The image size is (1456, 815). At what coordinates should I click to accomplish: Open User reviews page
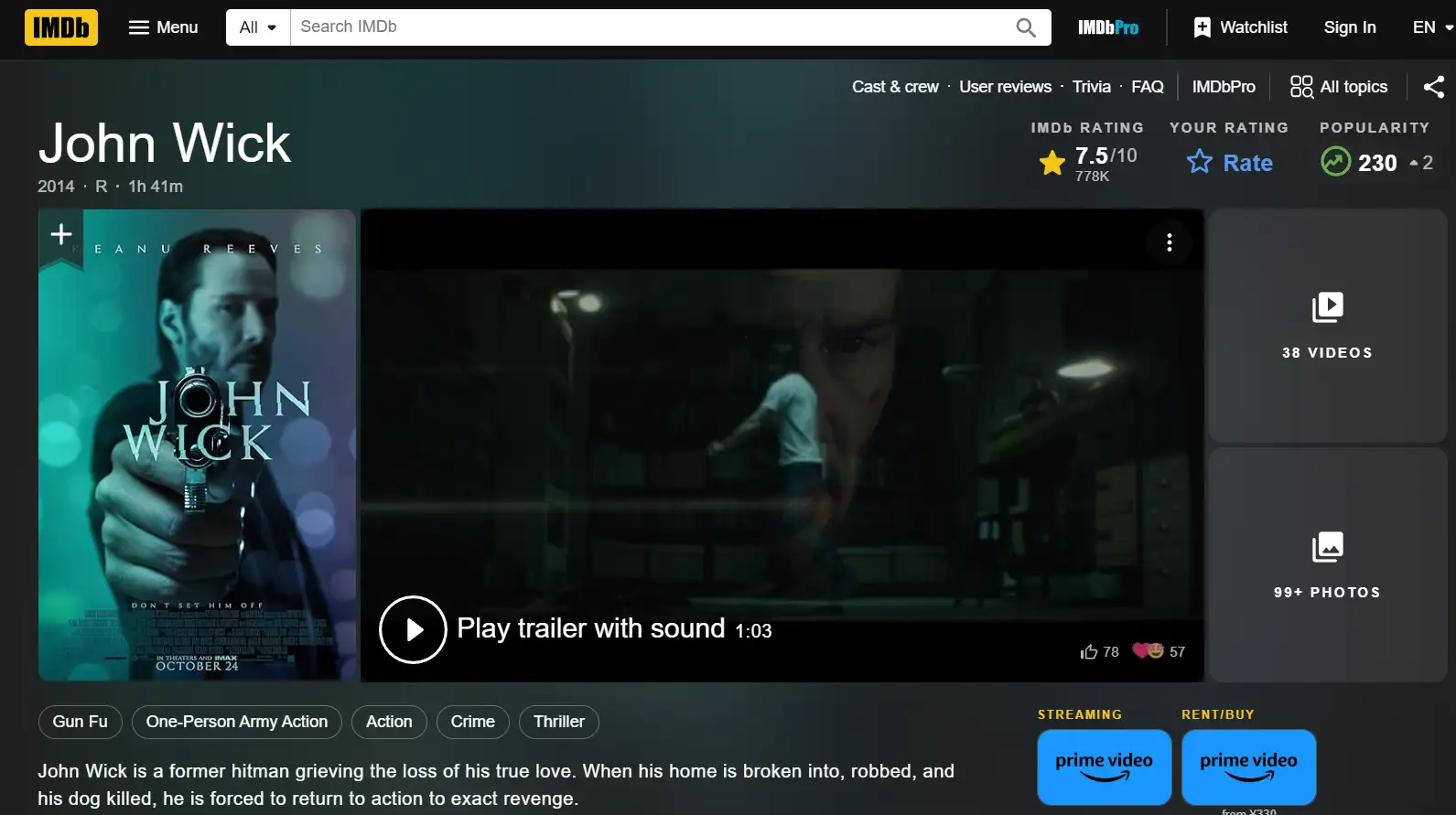1005,87
